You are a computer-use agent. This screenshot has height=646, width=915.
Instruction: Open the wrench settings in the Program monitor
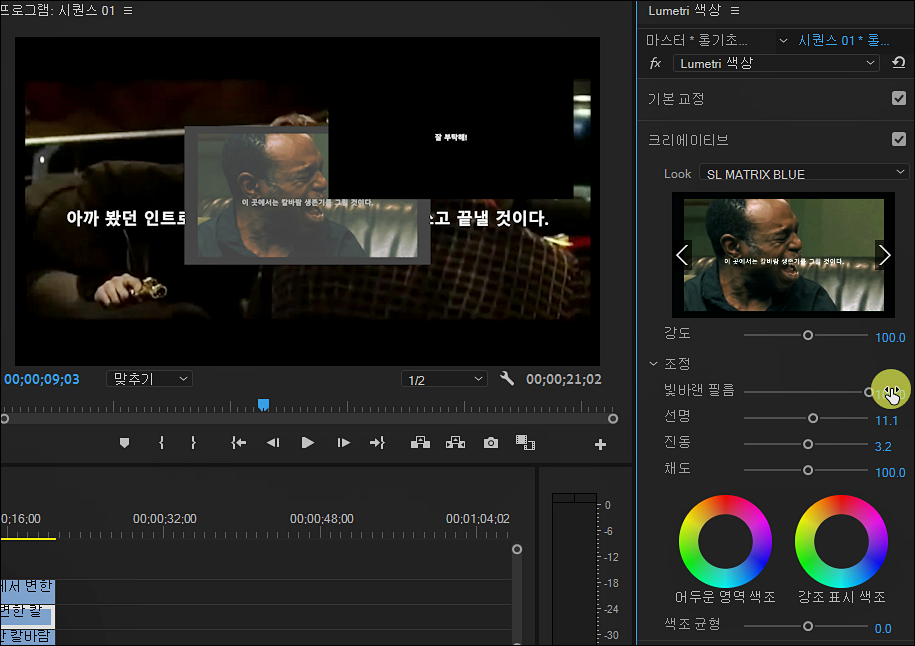(x=507, y=379)
